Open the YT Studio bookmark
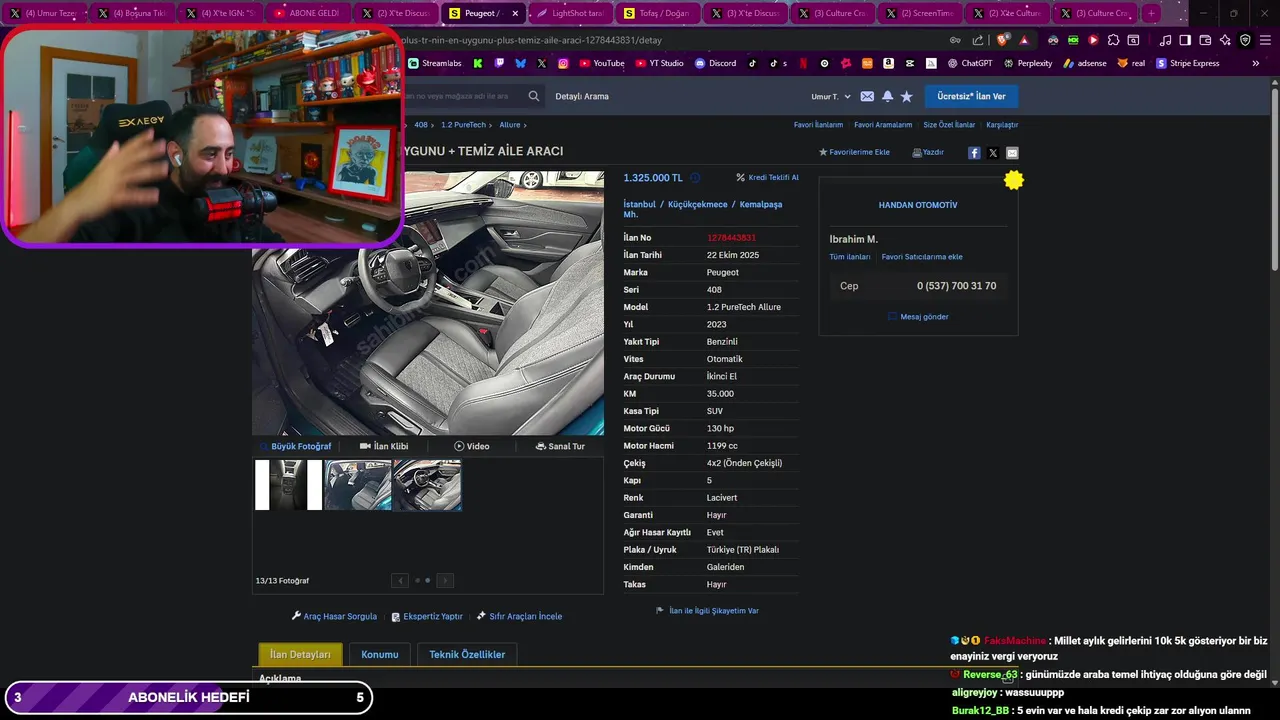 (x=660, y=63)
